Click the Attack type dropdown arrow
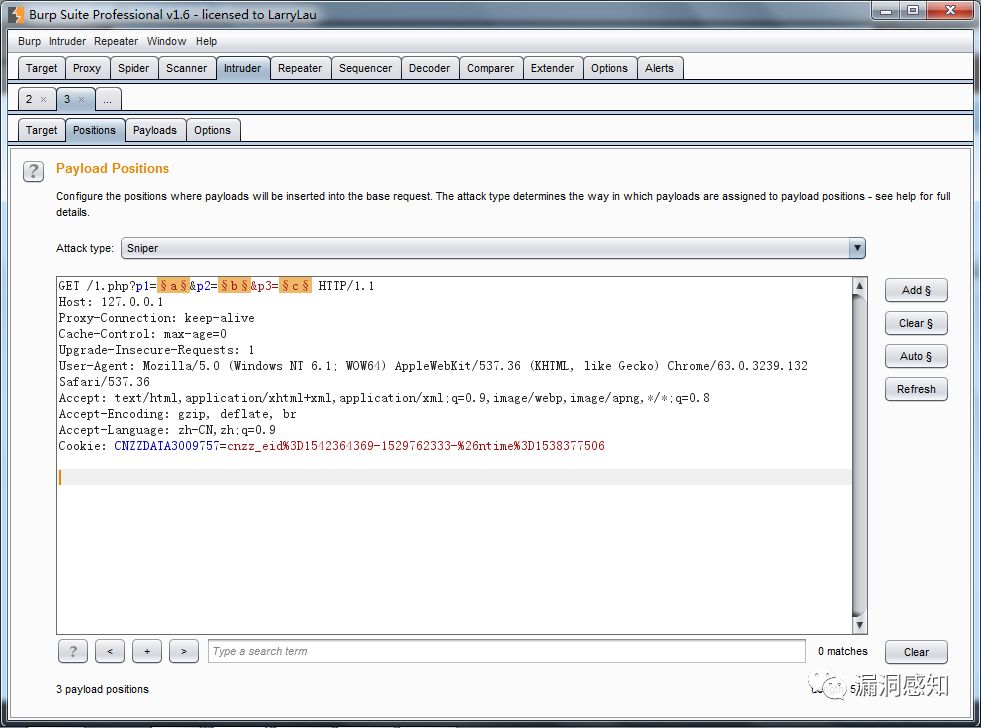981x728 pixels. (856, 248)
